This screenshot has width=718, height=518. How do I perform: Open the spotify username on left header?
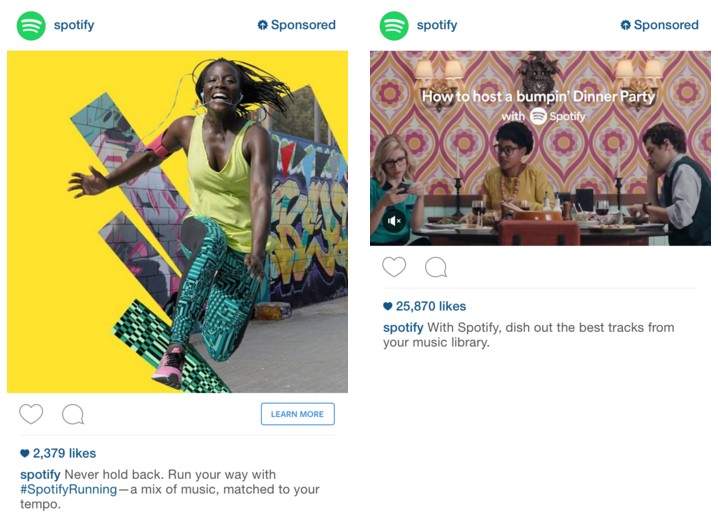[74, 25]
